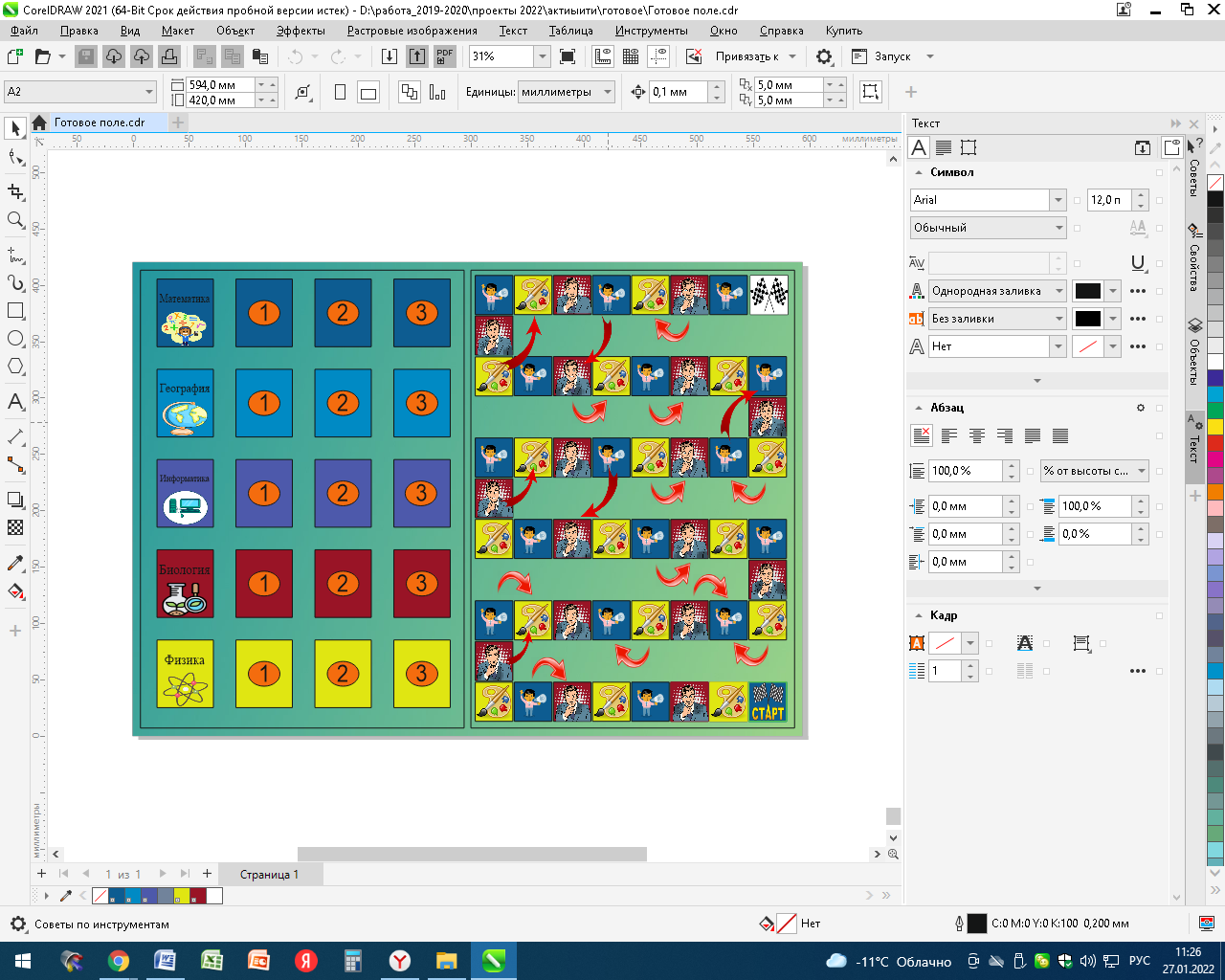Pick the yellow swatch in document palette
This screenshot has height=980, width=1225.
point(181,896)
